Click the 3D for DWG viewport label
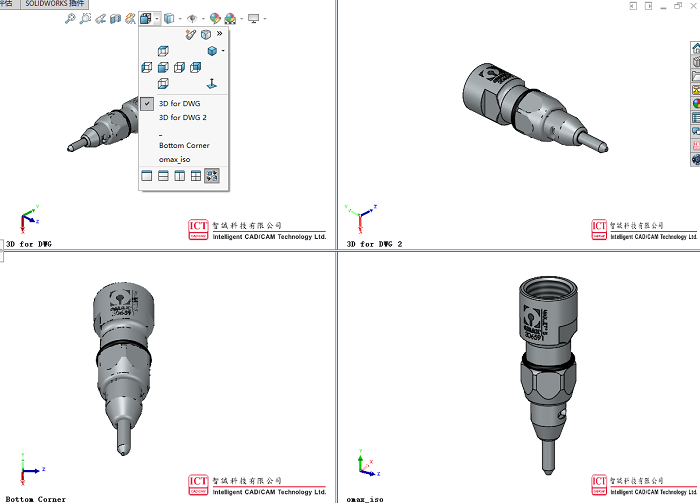The width and height of the screenshot is (700, 503). (29, 244)
